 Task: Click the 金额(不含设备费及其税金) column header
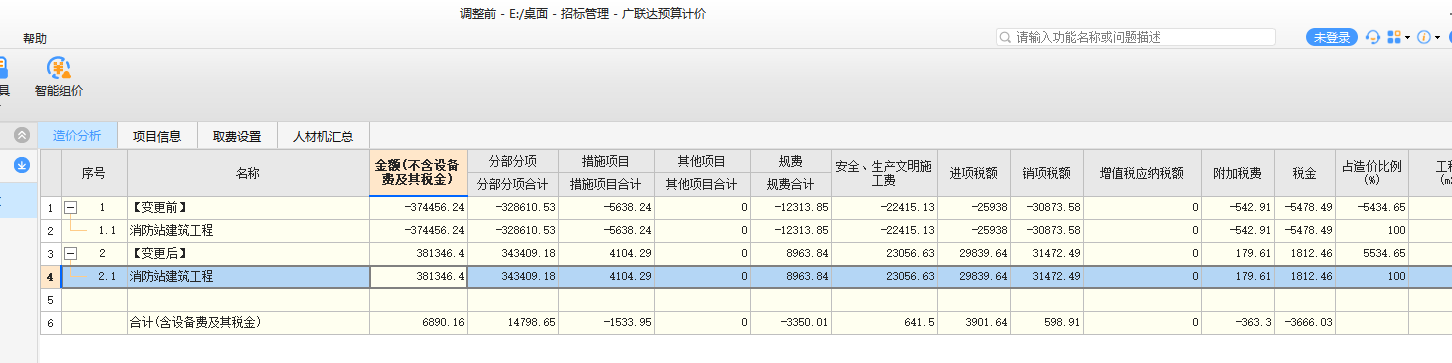(418, 173)
